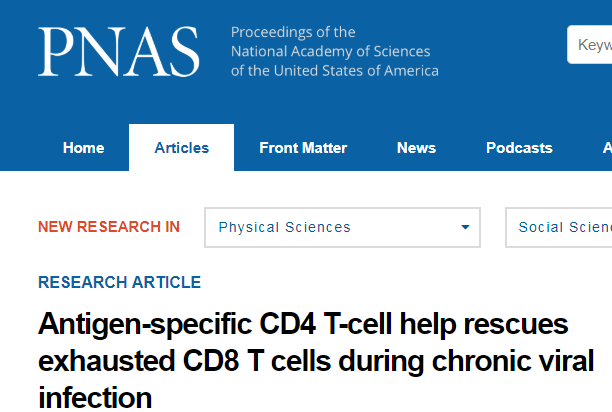This screenshot has width=612, height=412.
Task: Click the NEW RESEARCH IN label
Action: click(x=109, y=227)
